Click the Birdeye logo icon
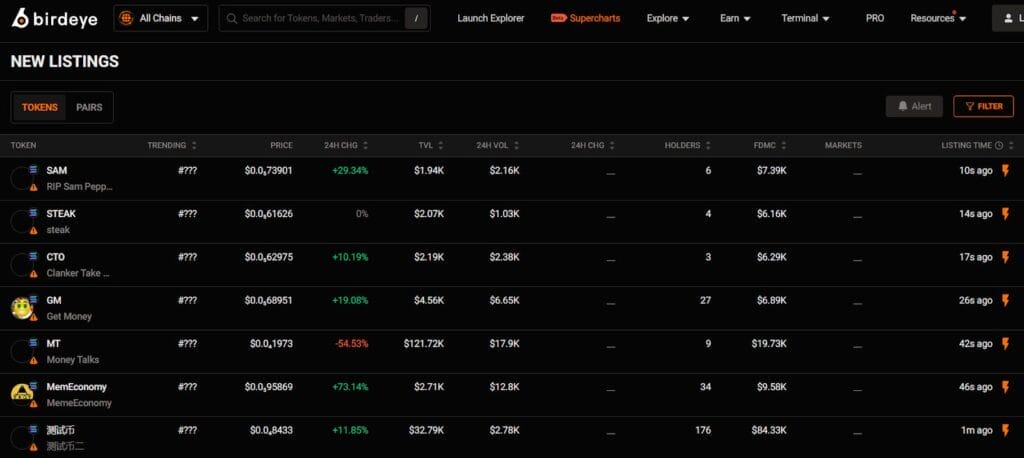This screenshot has width=1024, height=458. pyautogui.click(x=21, y=18)
